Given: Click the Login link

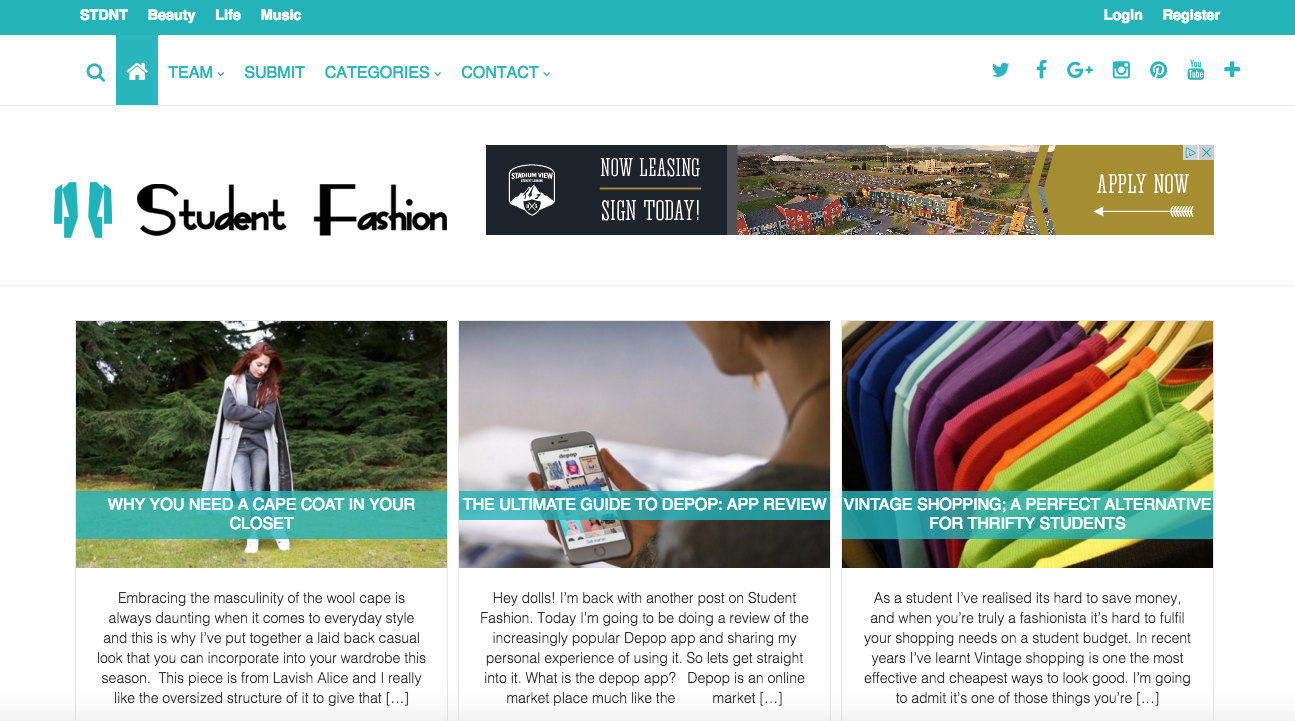Looking at the screenshot, I should pyautogui.click(x=1123, y=15).
